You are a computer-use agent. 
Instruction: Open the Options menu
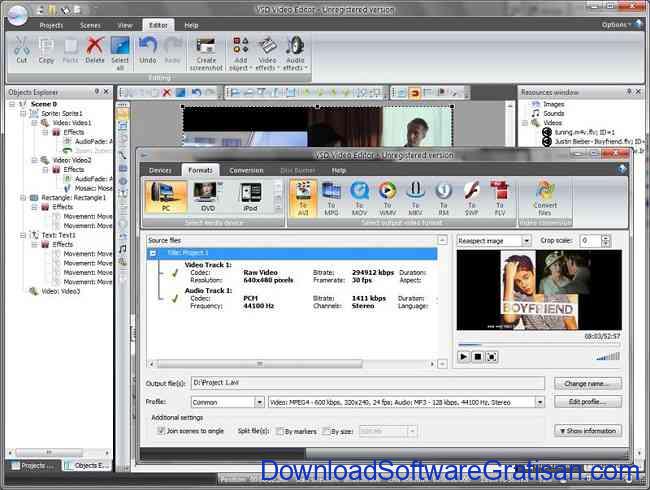tap(616, 25)
